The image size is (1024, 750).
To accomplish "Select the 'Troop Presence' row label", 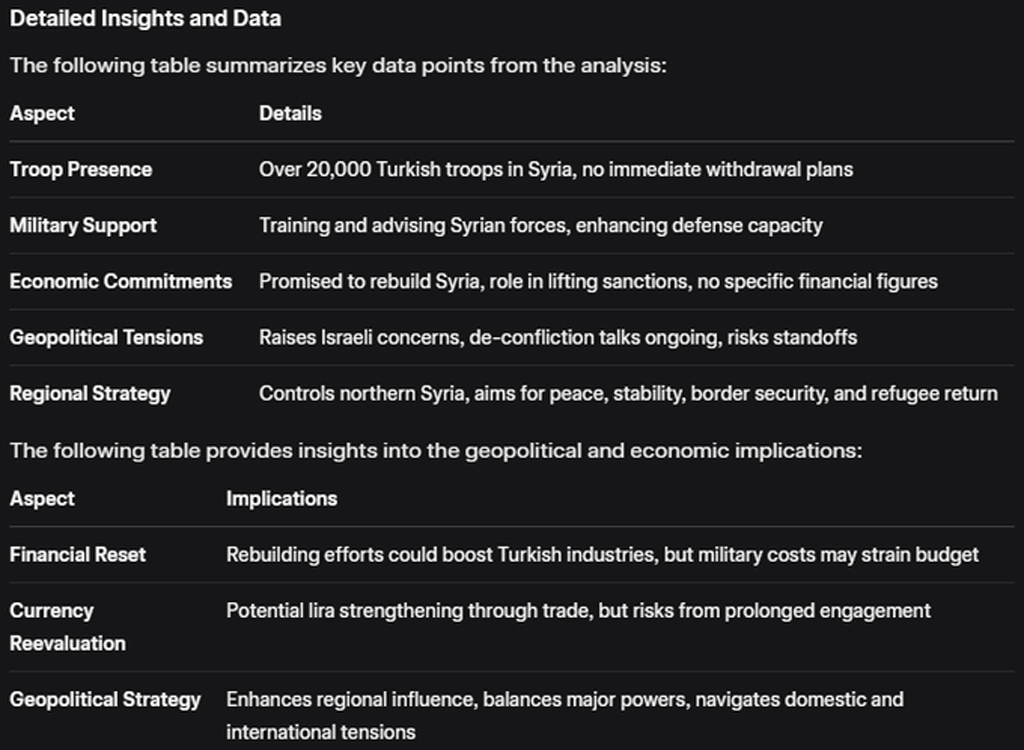I will pyautogui.click(x=81, y=170).
